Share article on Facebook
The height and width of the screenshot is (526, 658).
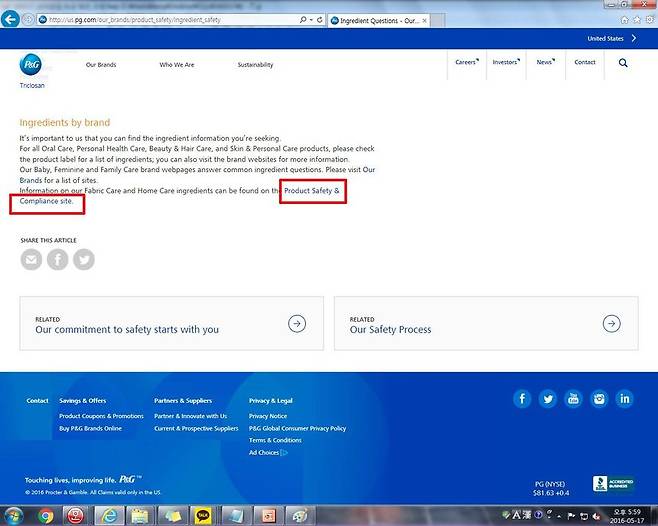(x=58, y=260)
